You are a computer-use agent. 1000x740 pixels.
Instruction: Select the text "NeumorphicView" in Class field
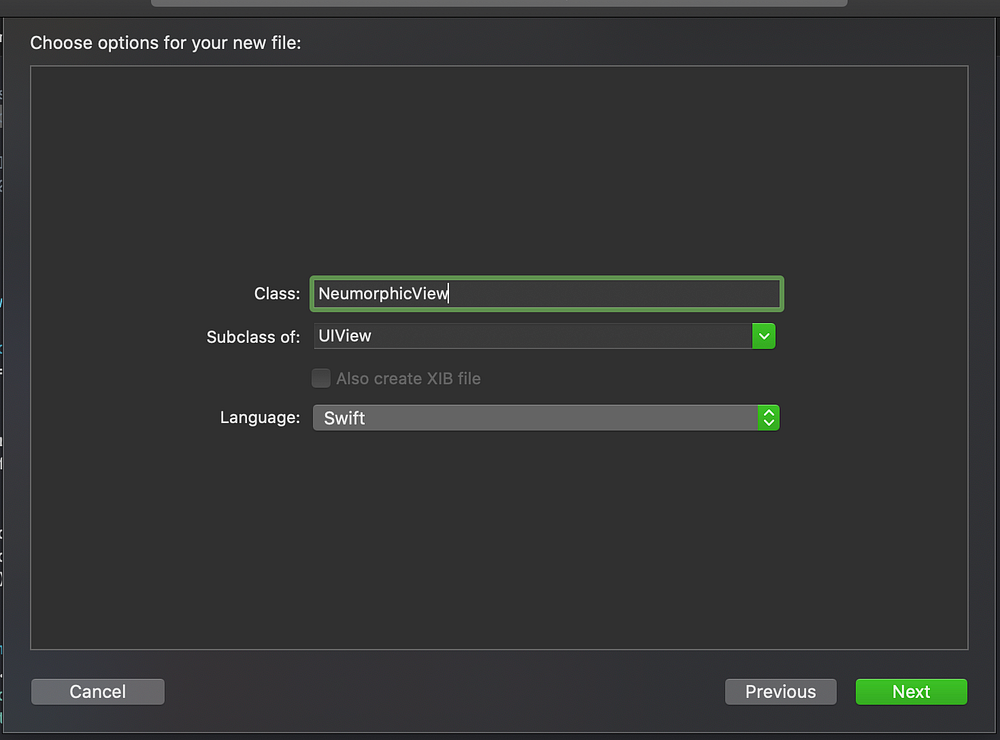point(381,293)
